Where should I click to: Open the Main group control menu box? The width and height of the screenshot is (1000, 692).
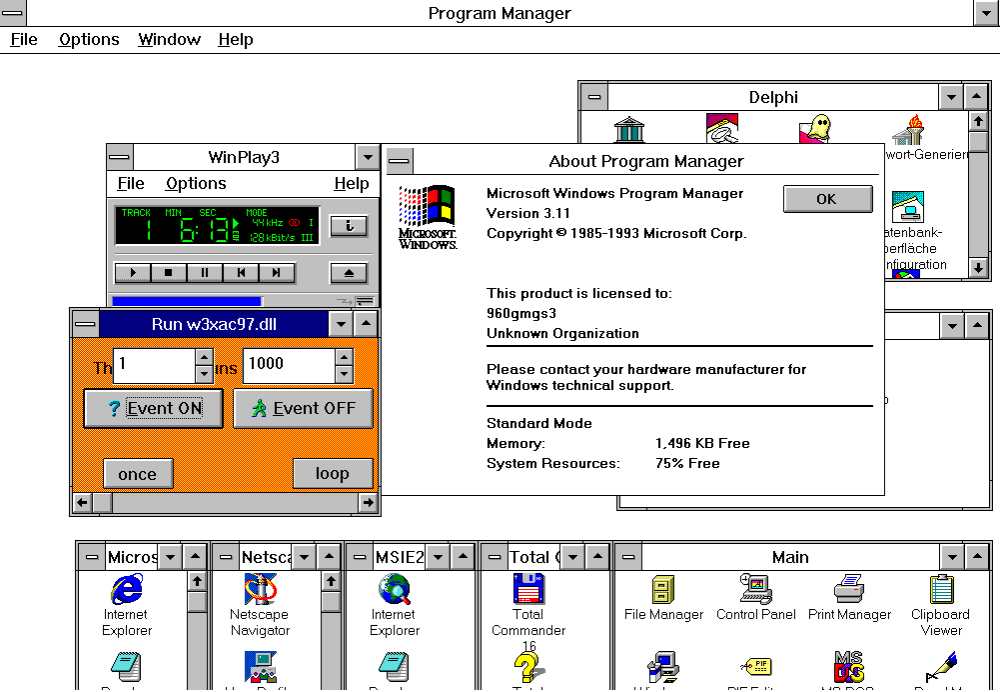[628, 557]
